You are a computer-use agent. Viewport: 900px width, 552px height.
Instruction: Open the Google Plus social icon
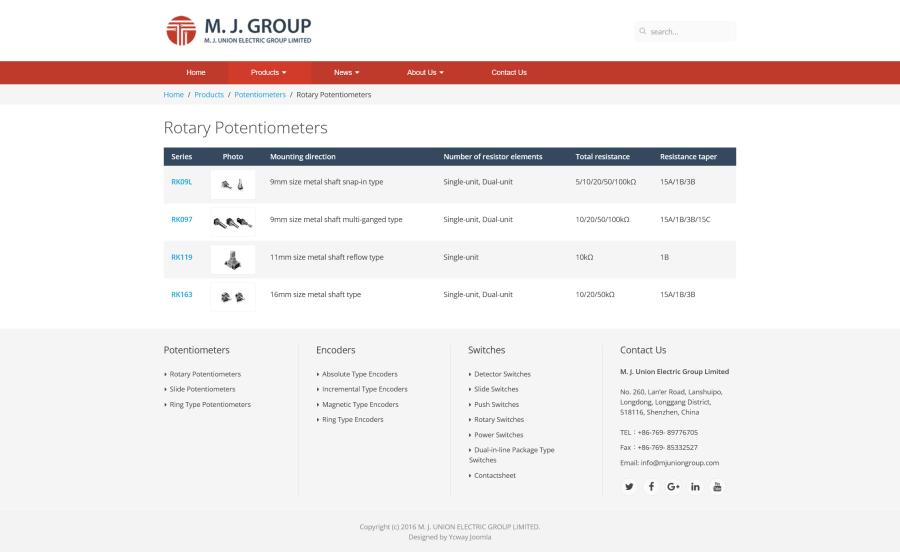click(x=673, y=486)
